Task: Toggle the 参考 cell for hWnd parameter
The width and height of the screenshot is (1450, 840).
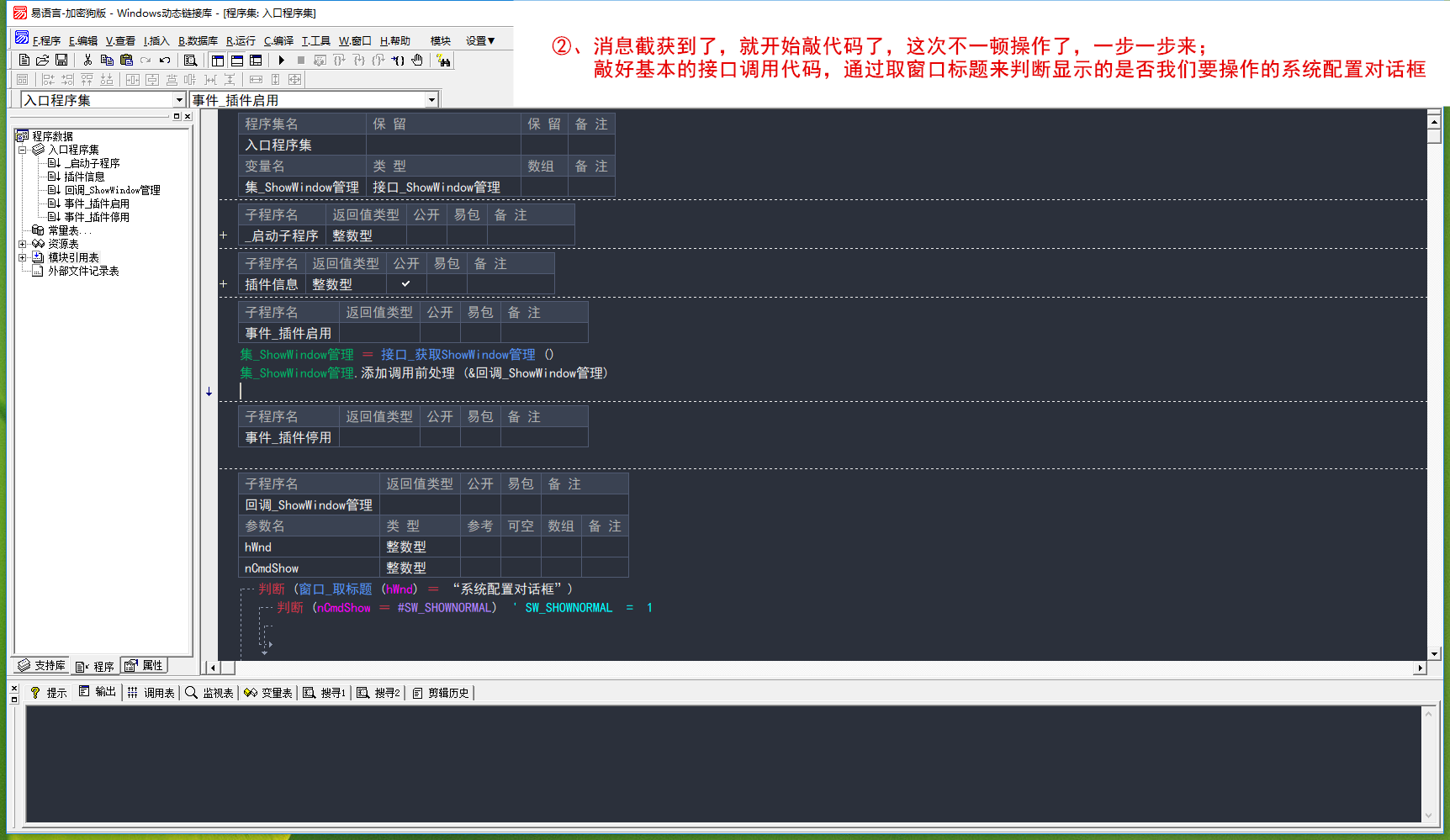Action: [479, 547]
